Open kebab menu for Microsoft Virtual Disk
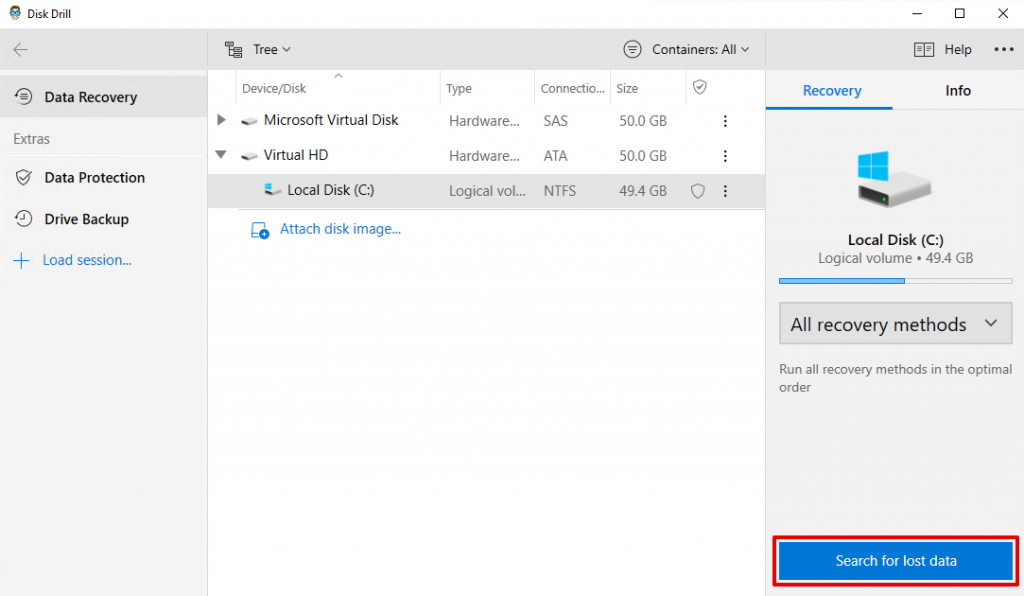1024x596 pixels. [725, 121]
